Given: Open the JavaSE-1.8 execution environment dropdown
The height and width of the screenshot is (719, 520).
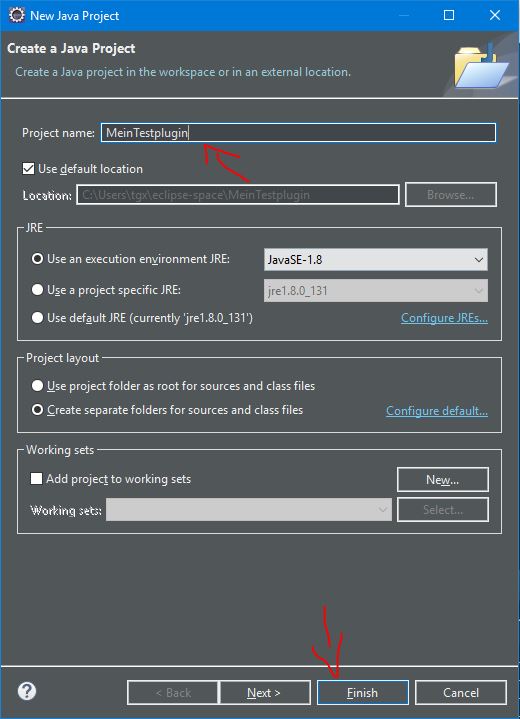Looking at the screenshot, I should [376, 260].
